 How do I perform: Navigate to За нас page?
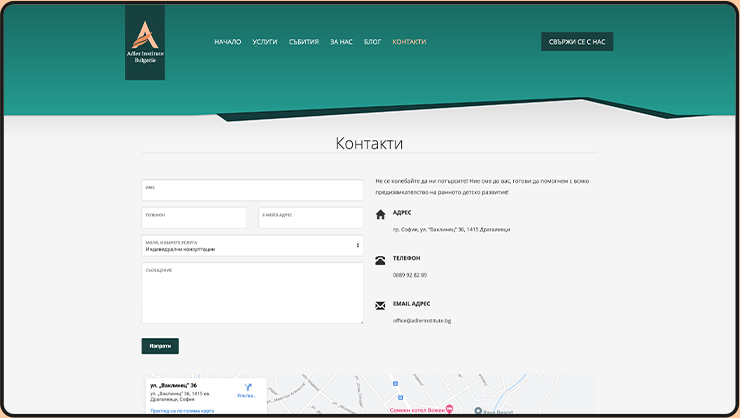point(341,42)
